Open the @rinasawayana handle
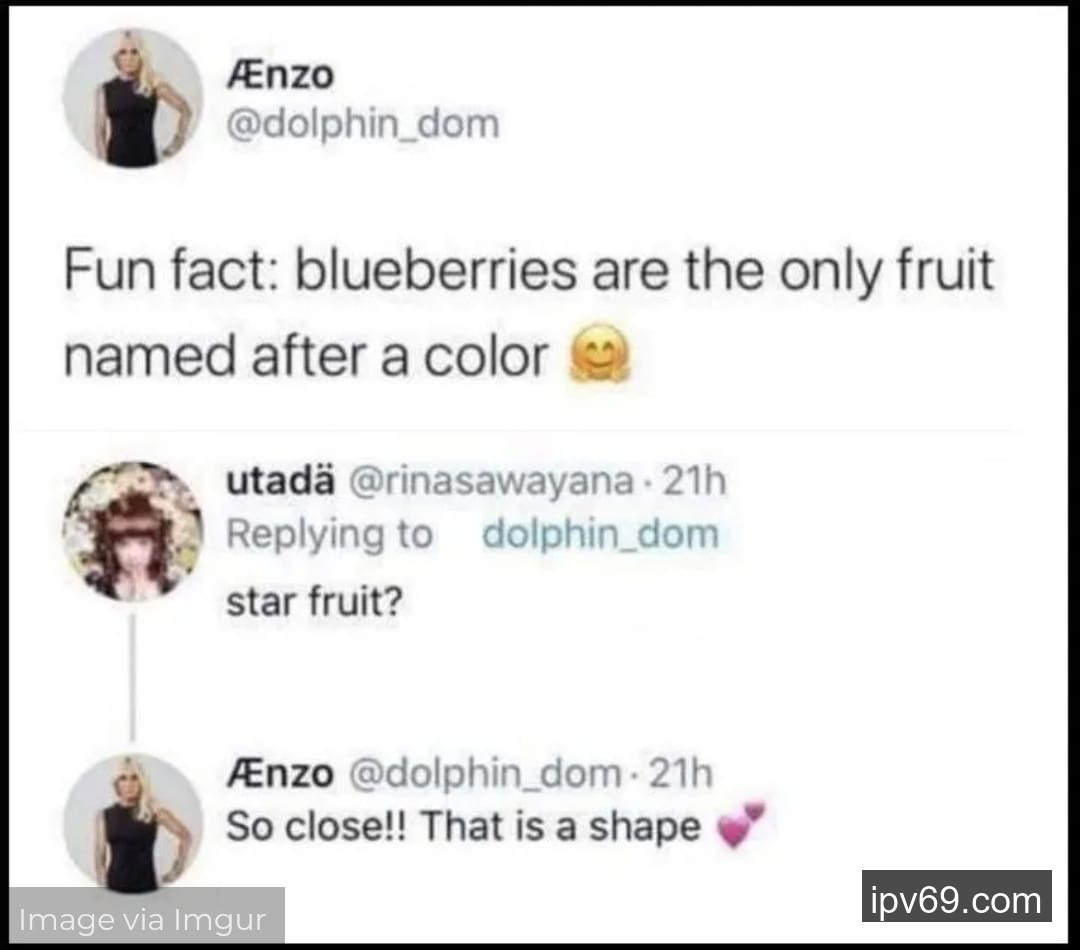The width and height of the screenshot is (1080, 950). (491, 482)
